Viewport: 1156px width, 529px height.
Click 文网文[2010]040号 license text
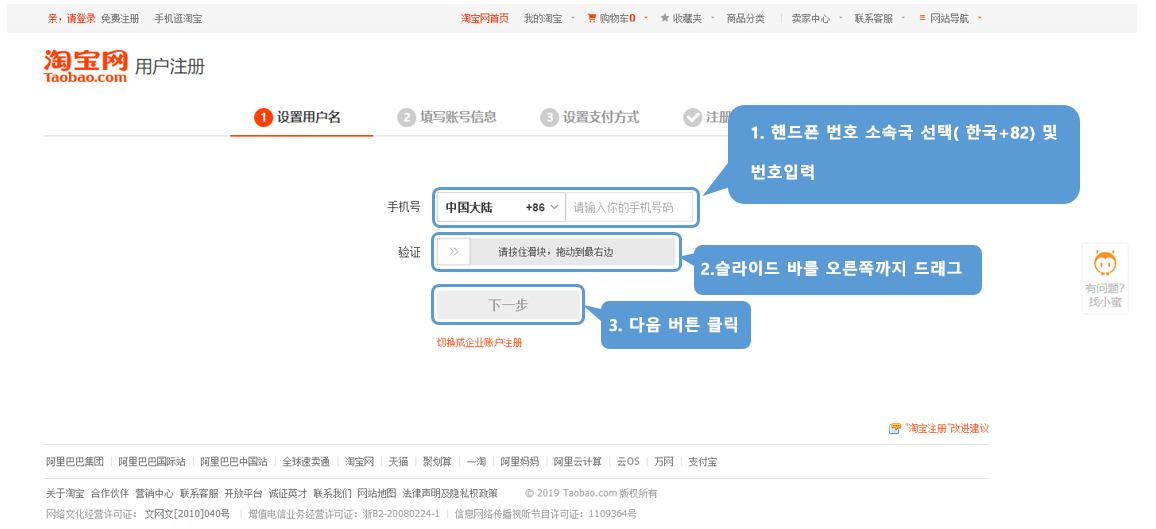[x=187, y=514]
